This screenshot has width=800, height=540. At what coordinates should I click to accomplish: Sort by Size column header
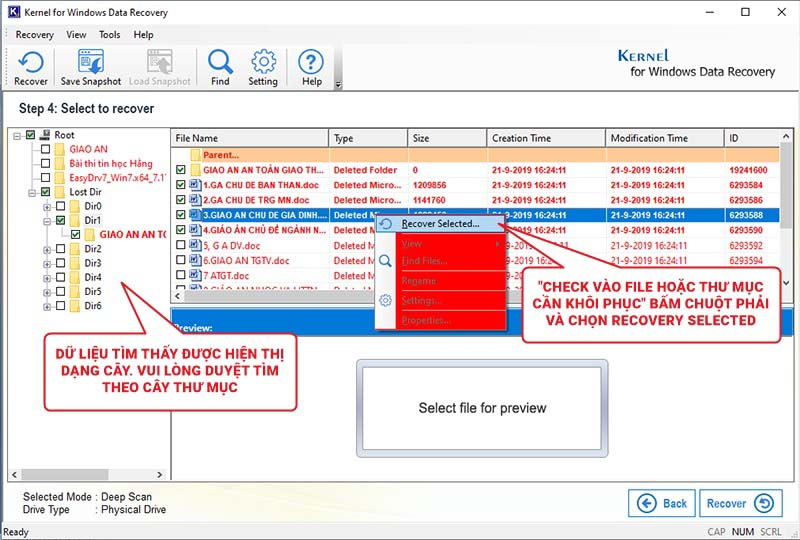[x=447, y=138]
